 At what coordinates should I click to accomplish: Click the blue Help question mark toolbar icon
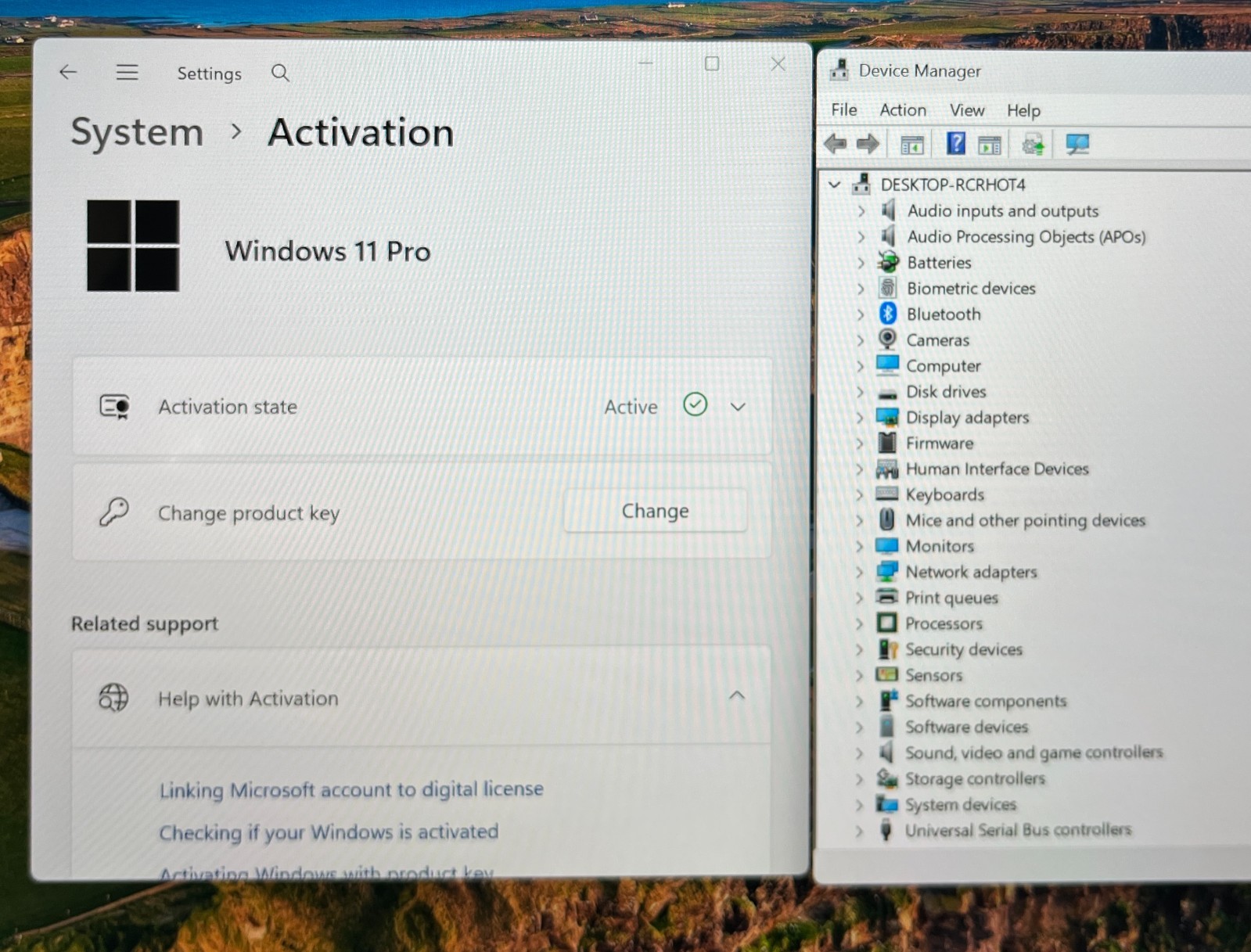(955, 144)
